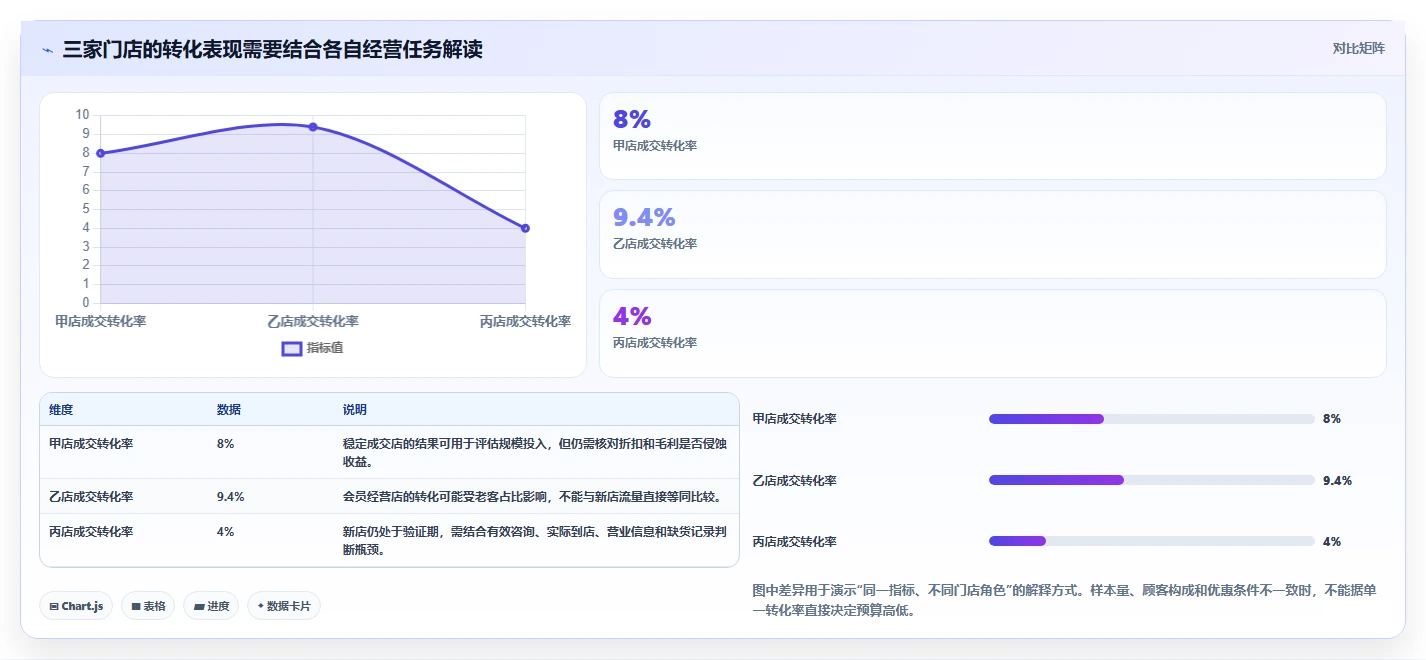Select the 4% 丙店成交转化率 data card
Image resolution: width=1426 pixels, height=660 pixels.
tap(992, 333)
